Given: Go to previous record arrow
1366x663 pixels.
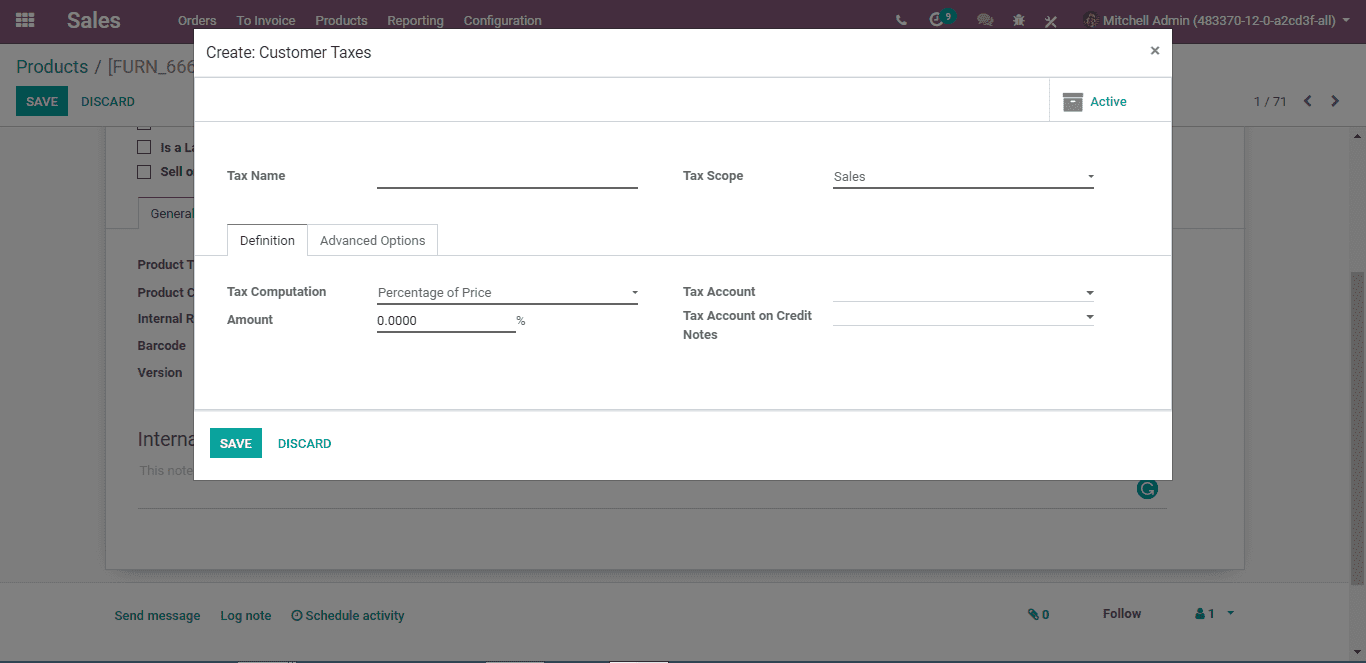Looking at the screenshot, I should click(x=1307, y=101).
